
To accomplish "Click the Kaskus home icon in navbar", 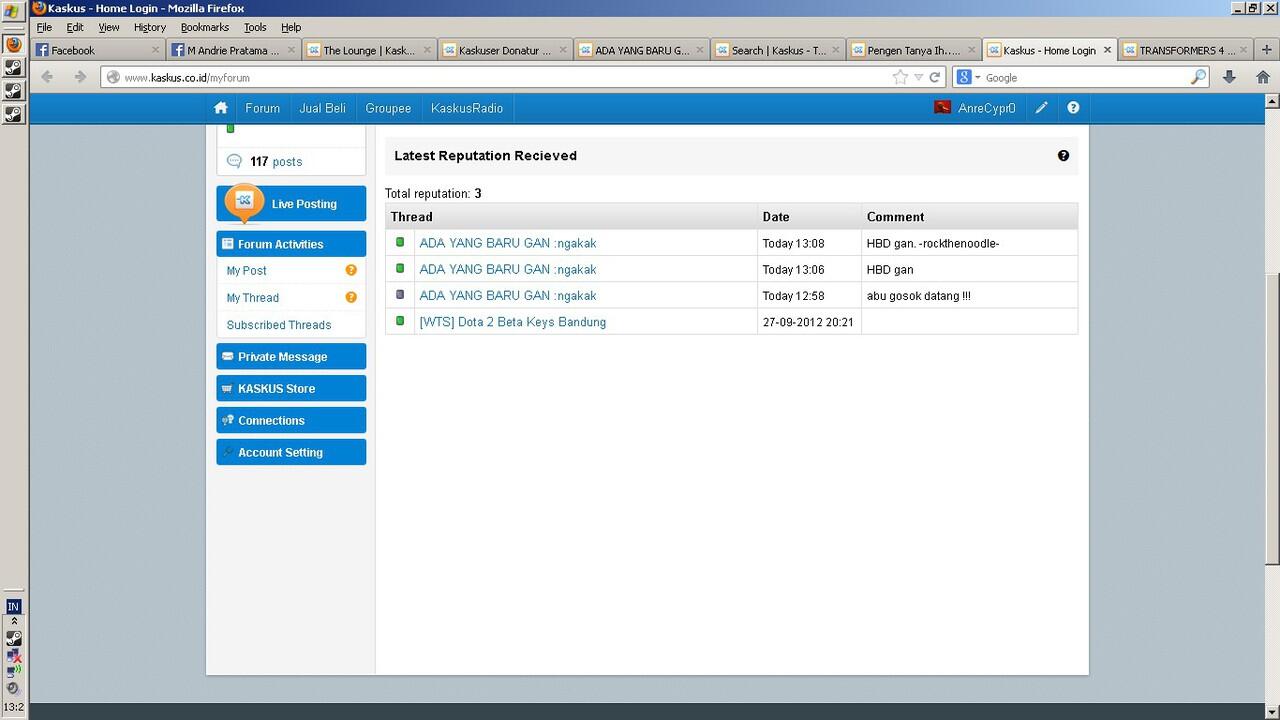I will click(221, 108).
